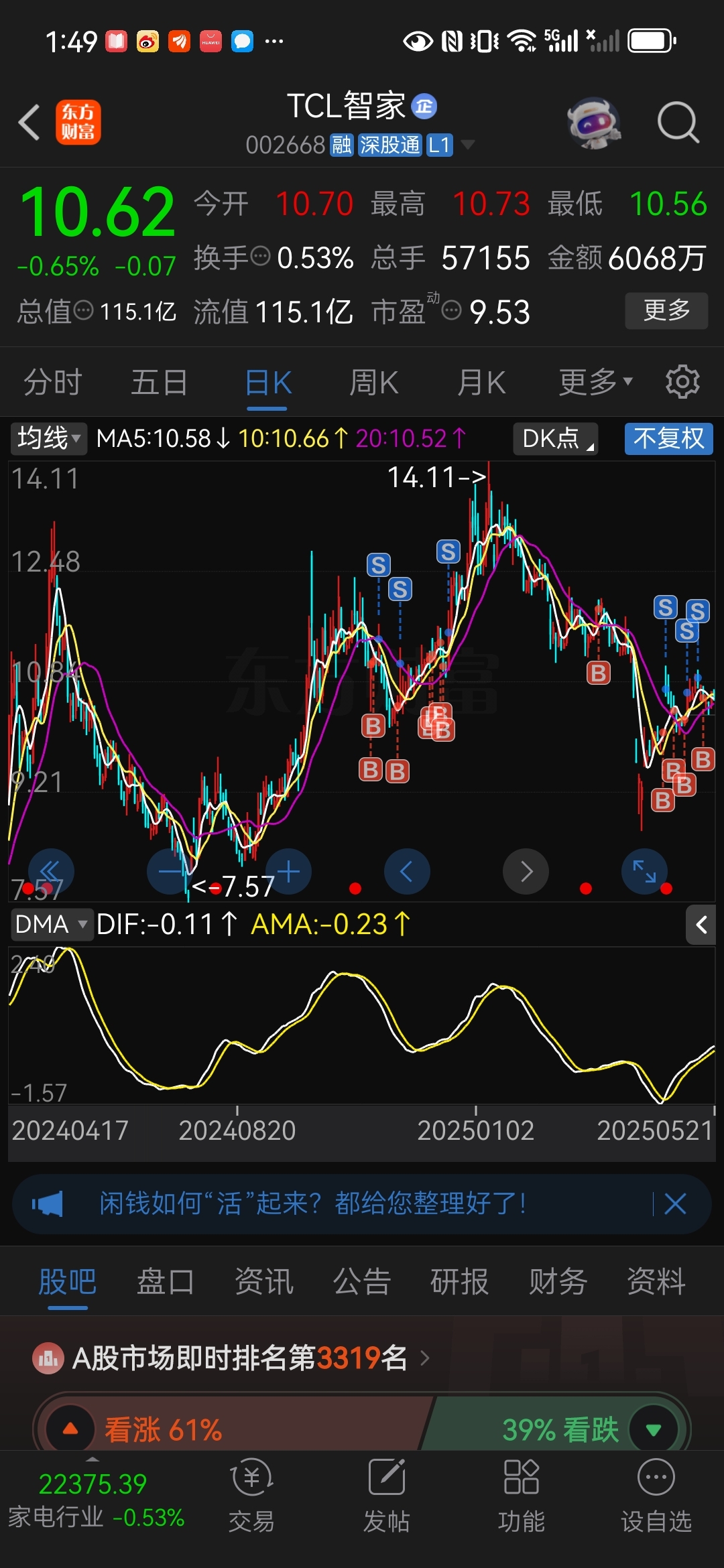The width and height of the screenshot is (724, 1568).
Task: Collapse side panel with left chevron
Action: pyautogui.click(x=701, y=925)
